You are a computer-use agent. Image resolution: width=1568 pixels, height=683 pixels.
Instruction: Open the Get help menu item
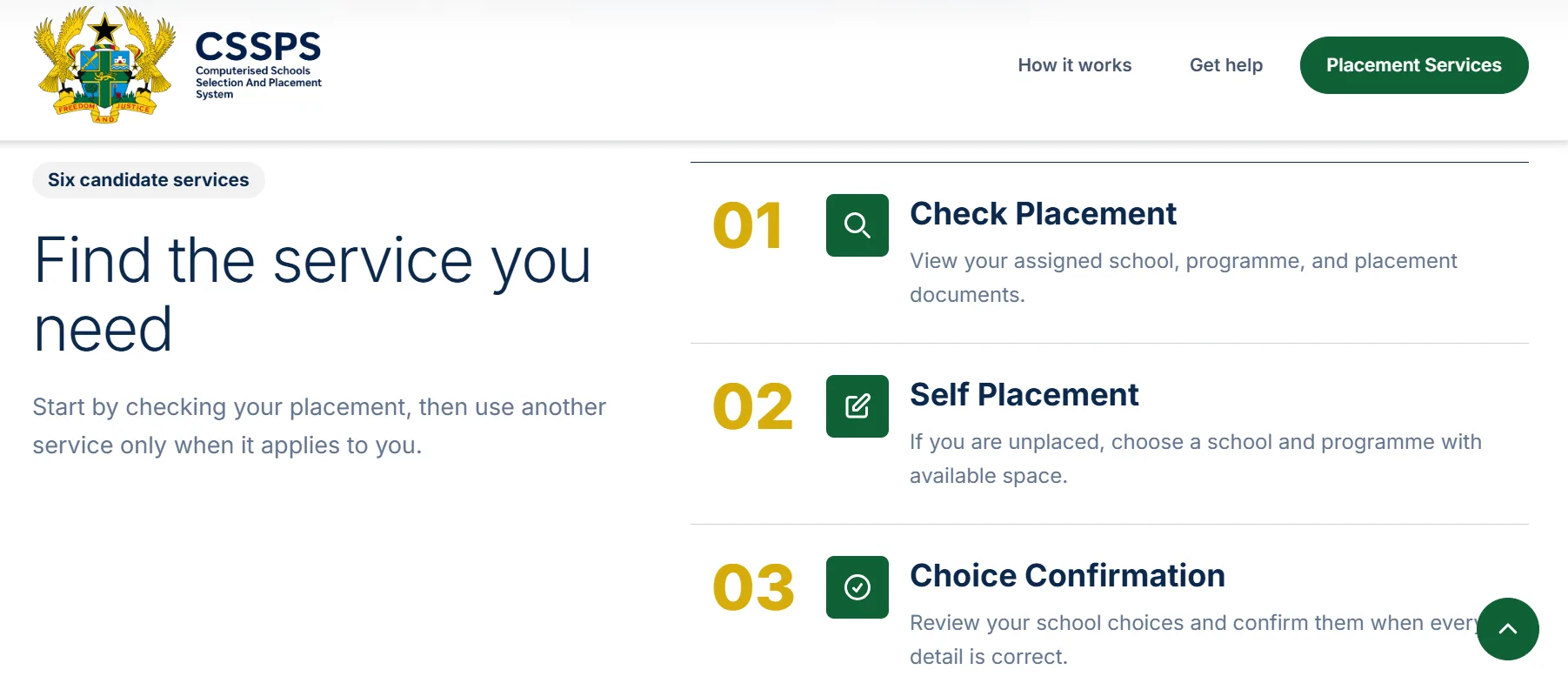1225,65
